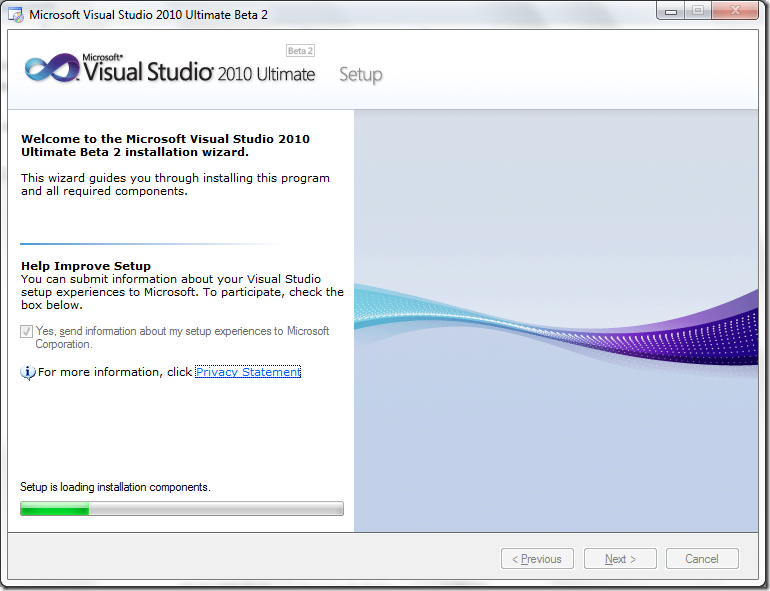Viewport: 770px width, 591px height.
Task: Click the welcome heading text
Action: pos(165,145)
